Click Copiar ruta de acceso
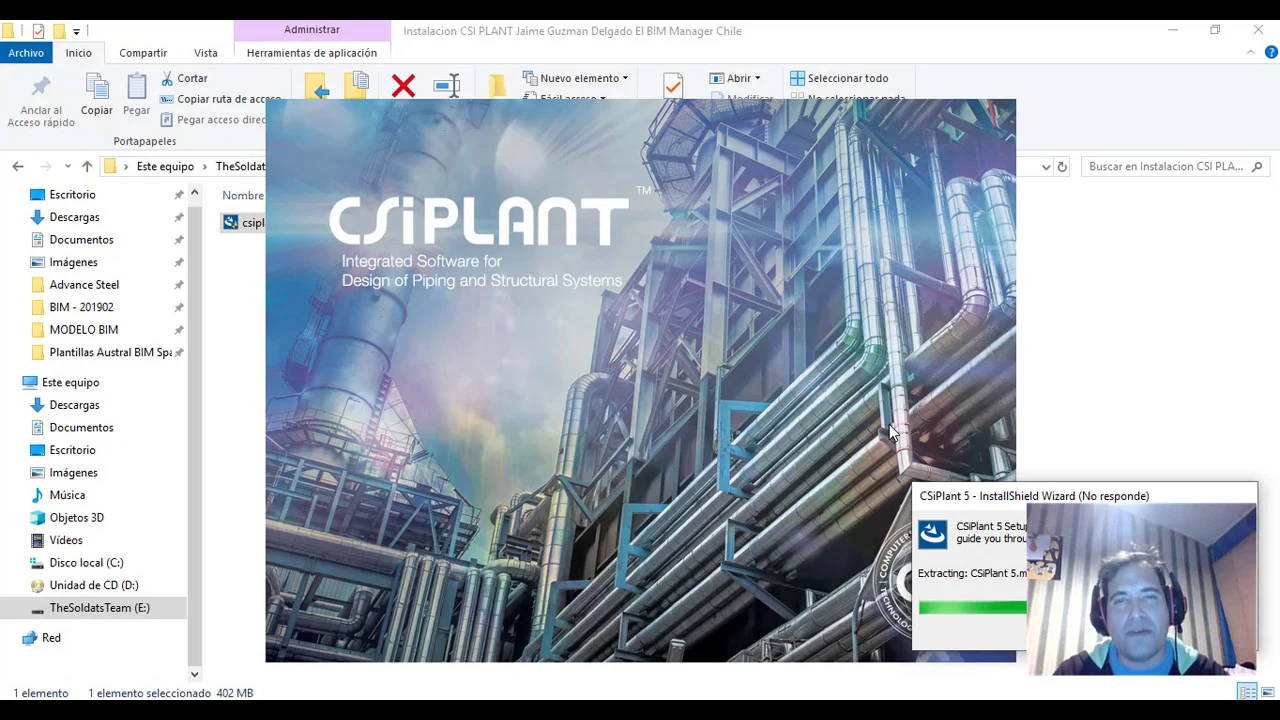1280x720 pixels. point(220,99)
